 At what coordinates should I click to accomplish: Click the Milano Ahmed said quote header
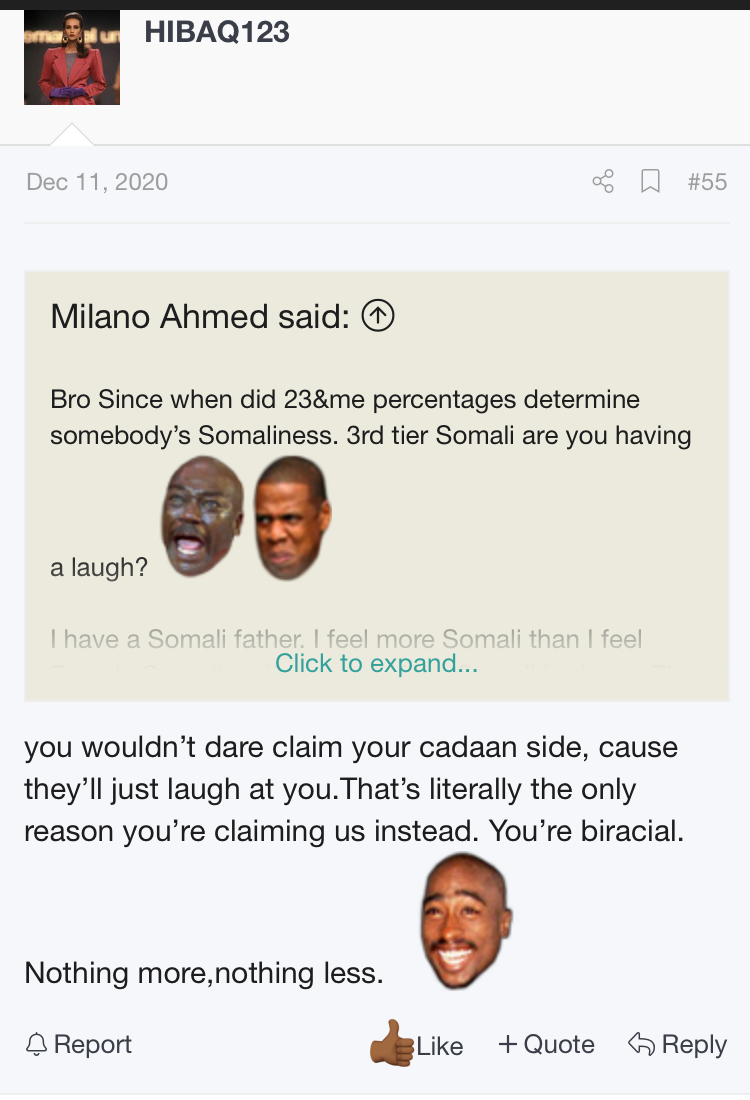200,317
